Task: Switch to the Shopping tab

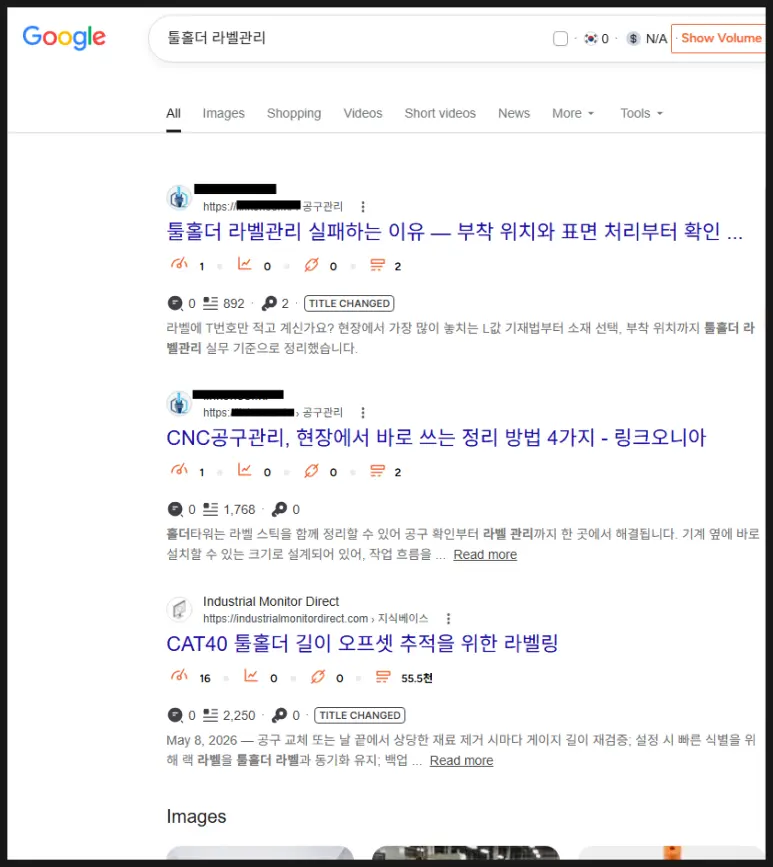Action: coord(294,113)
